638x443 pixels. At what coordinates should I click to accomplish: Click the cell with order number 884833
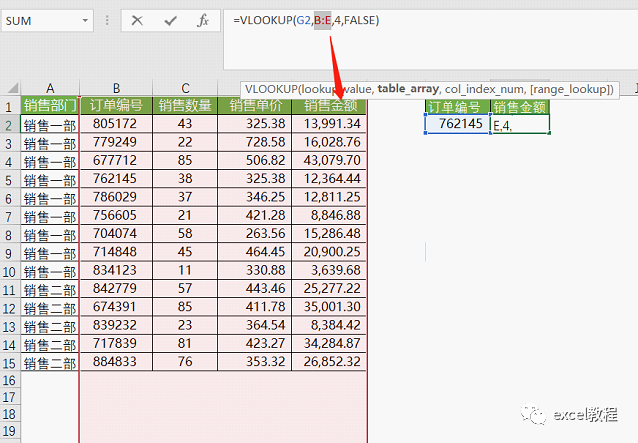coord(116,362)
